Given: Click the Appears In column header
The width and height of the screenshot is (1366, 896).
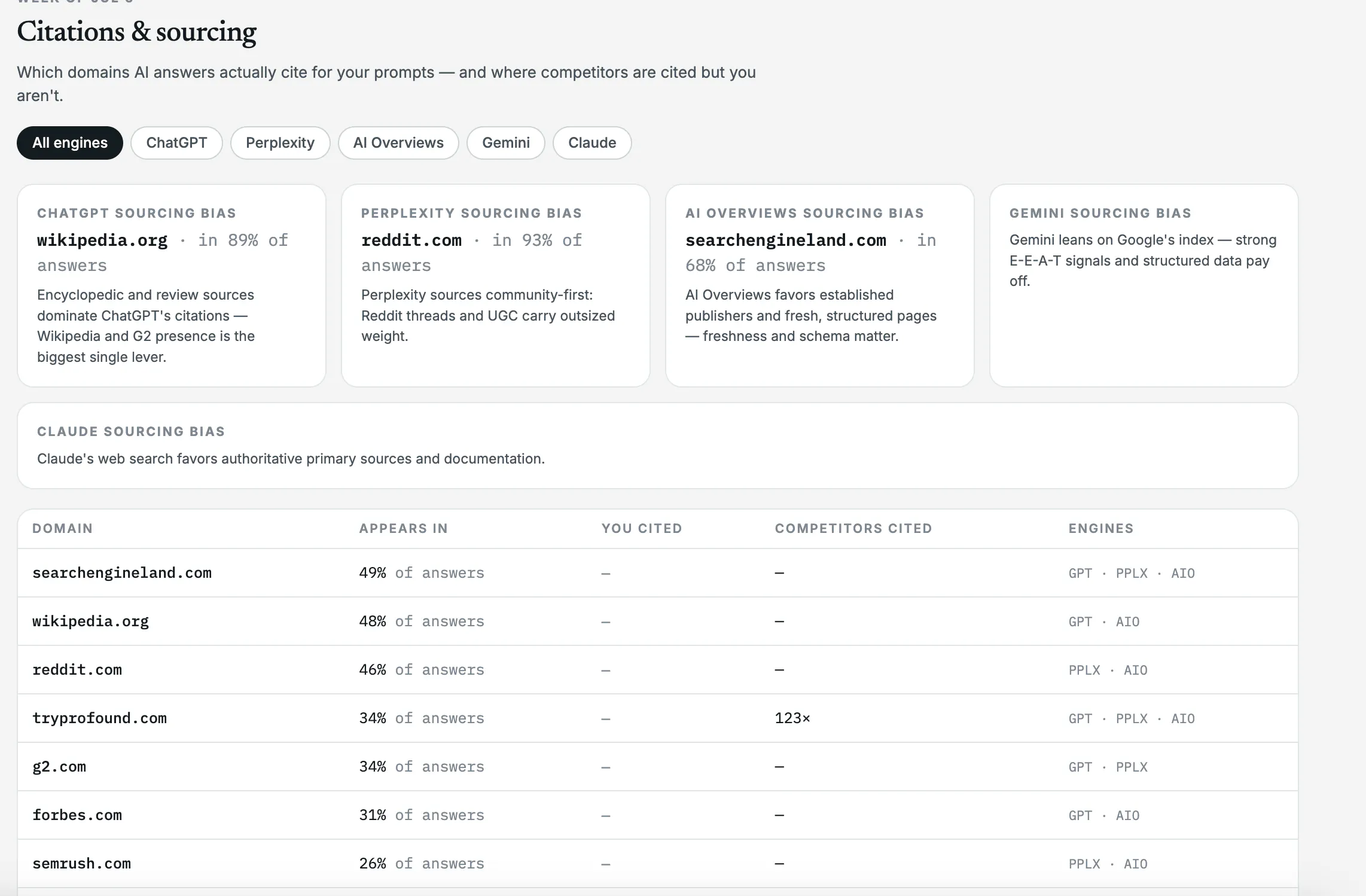Looking at the screenshot, I should click(x=404, y=529).
